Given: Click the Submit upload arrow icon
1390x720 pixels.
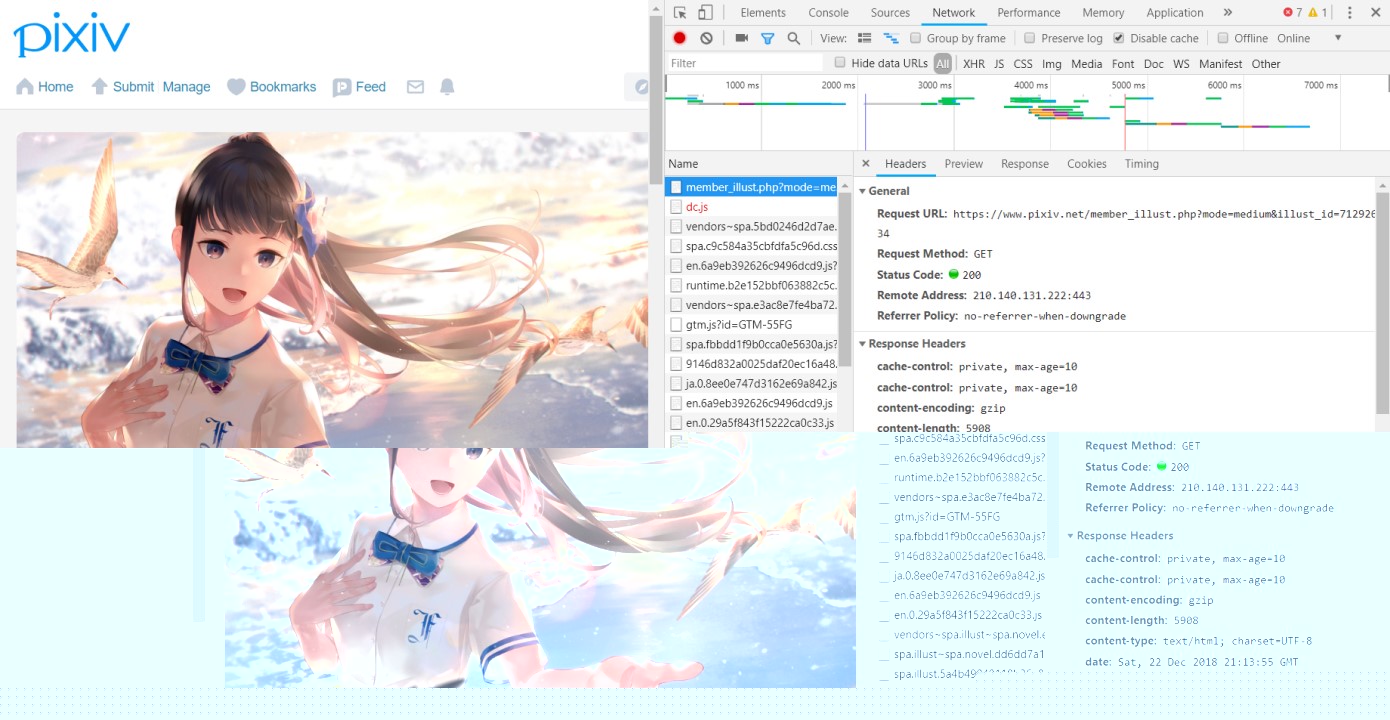Looking at the screenshot, I should (x=99, y=87).
